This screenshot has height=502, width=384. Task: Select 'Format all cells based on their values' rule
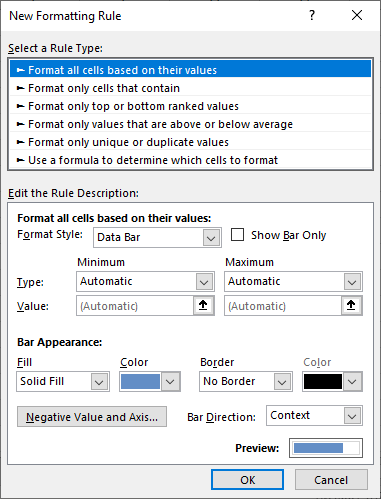click(x=190, y=69)
